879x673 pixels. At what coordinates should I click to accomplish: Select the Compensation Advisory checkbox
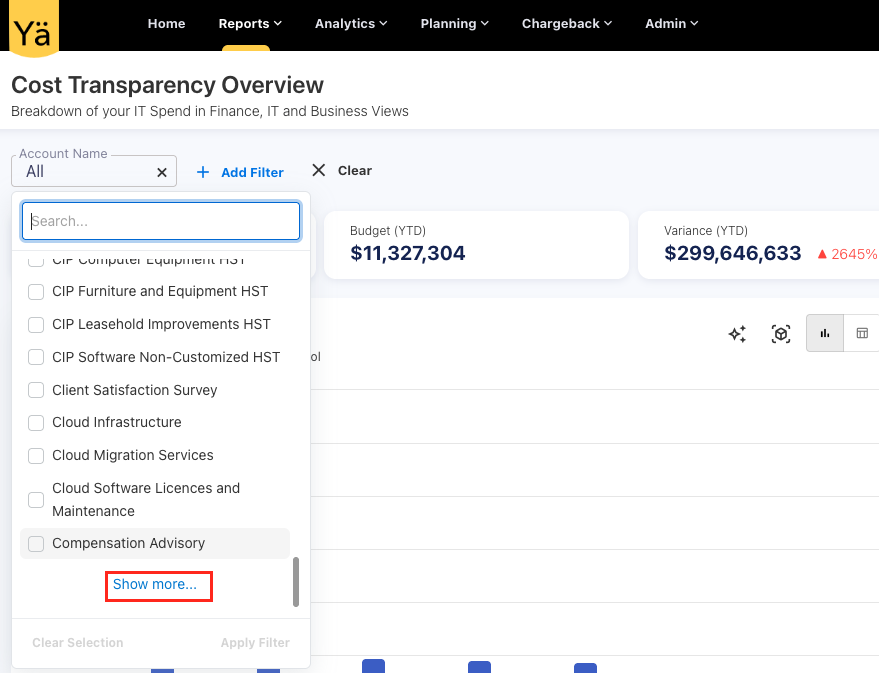pos(36,544)
